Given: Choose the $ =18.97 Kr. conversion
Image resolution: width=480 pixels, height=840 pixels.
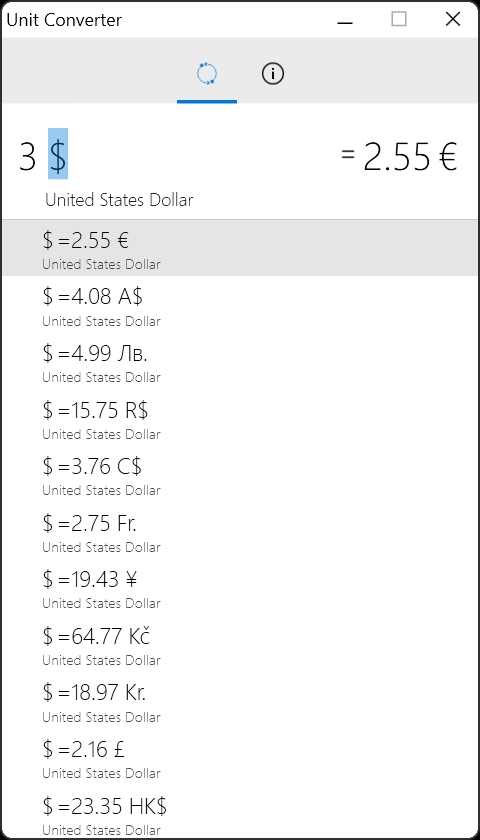Looking at the screenshot, I should click(x=240, y=700).
